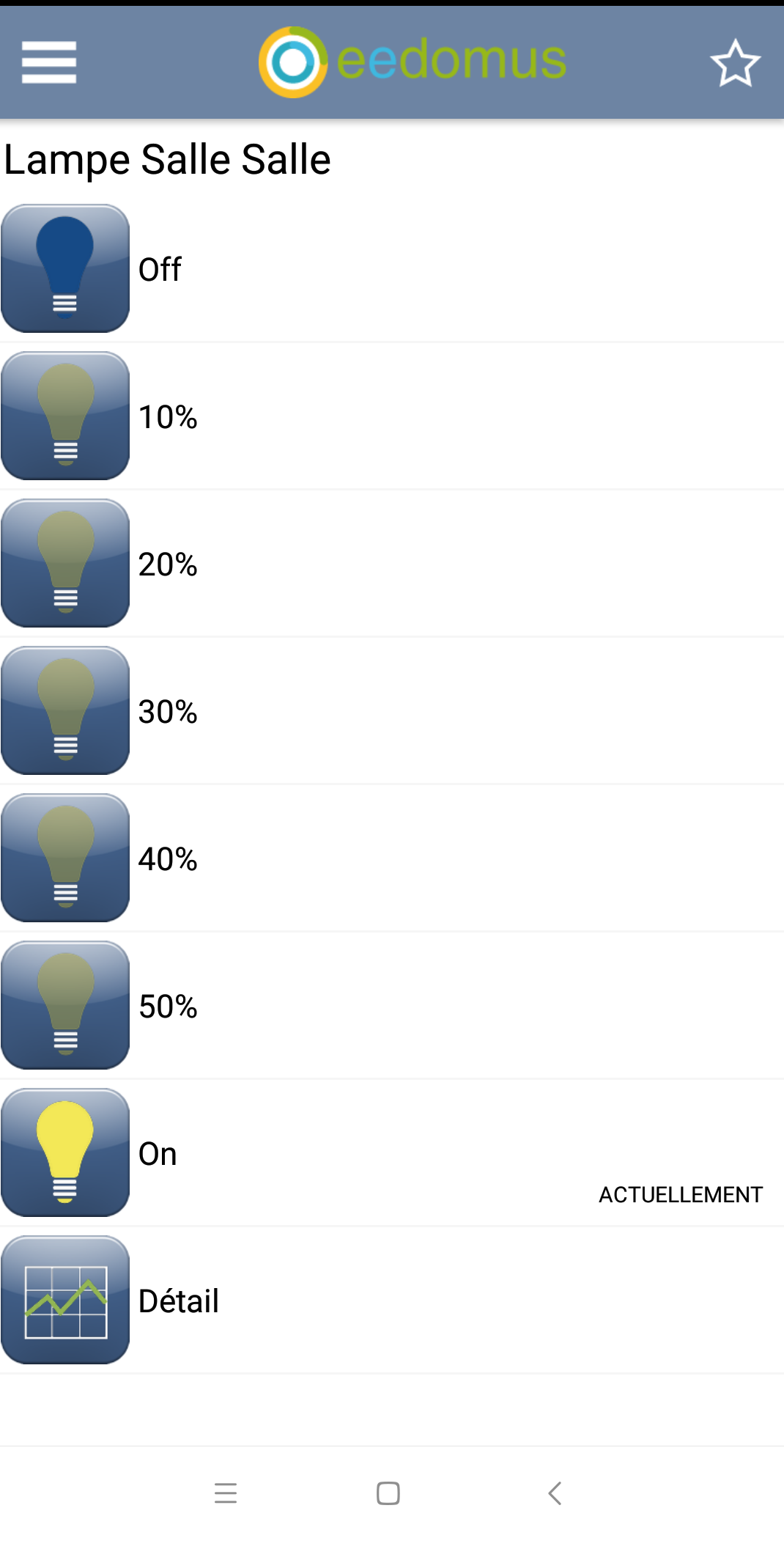Tap the eedomus logo
The image size is (784, 1541).
[x=413, y=62]
